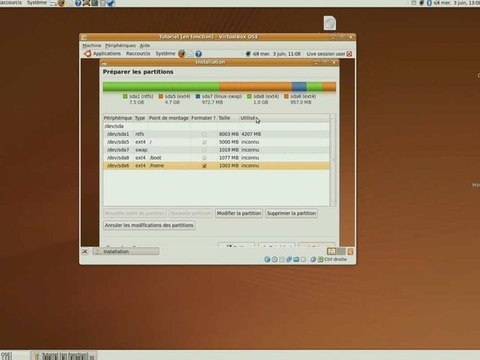Click the 4207 MB used cell
Viewport: 480px width, 360px height.
(251, 134)
